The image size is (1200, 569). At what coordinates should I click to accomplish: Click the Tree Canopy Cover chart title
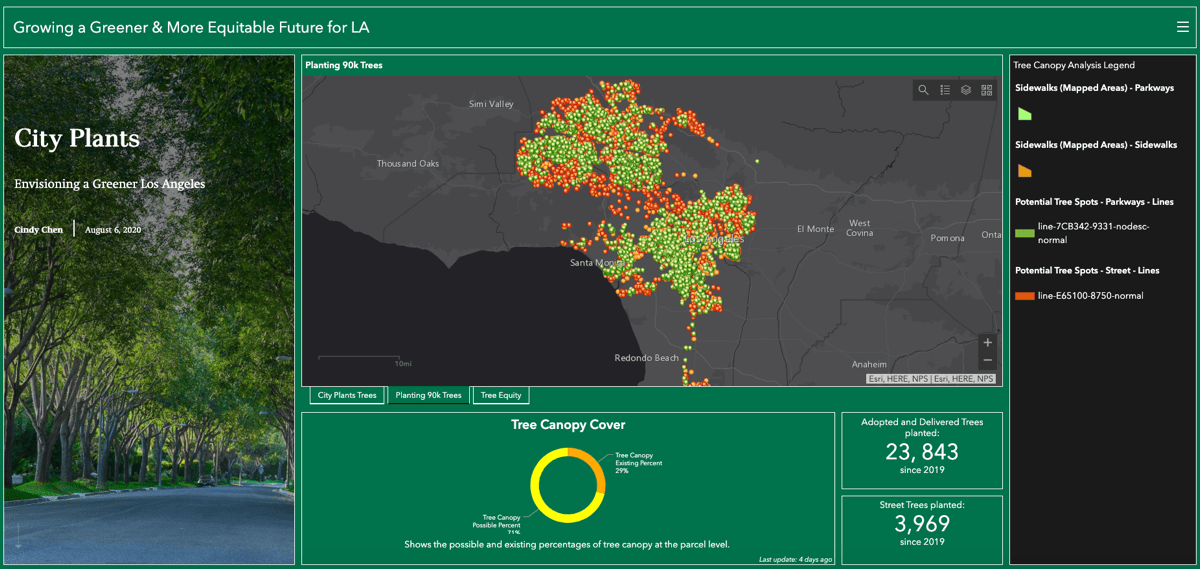point(568,425)
